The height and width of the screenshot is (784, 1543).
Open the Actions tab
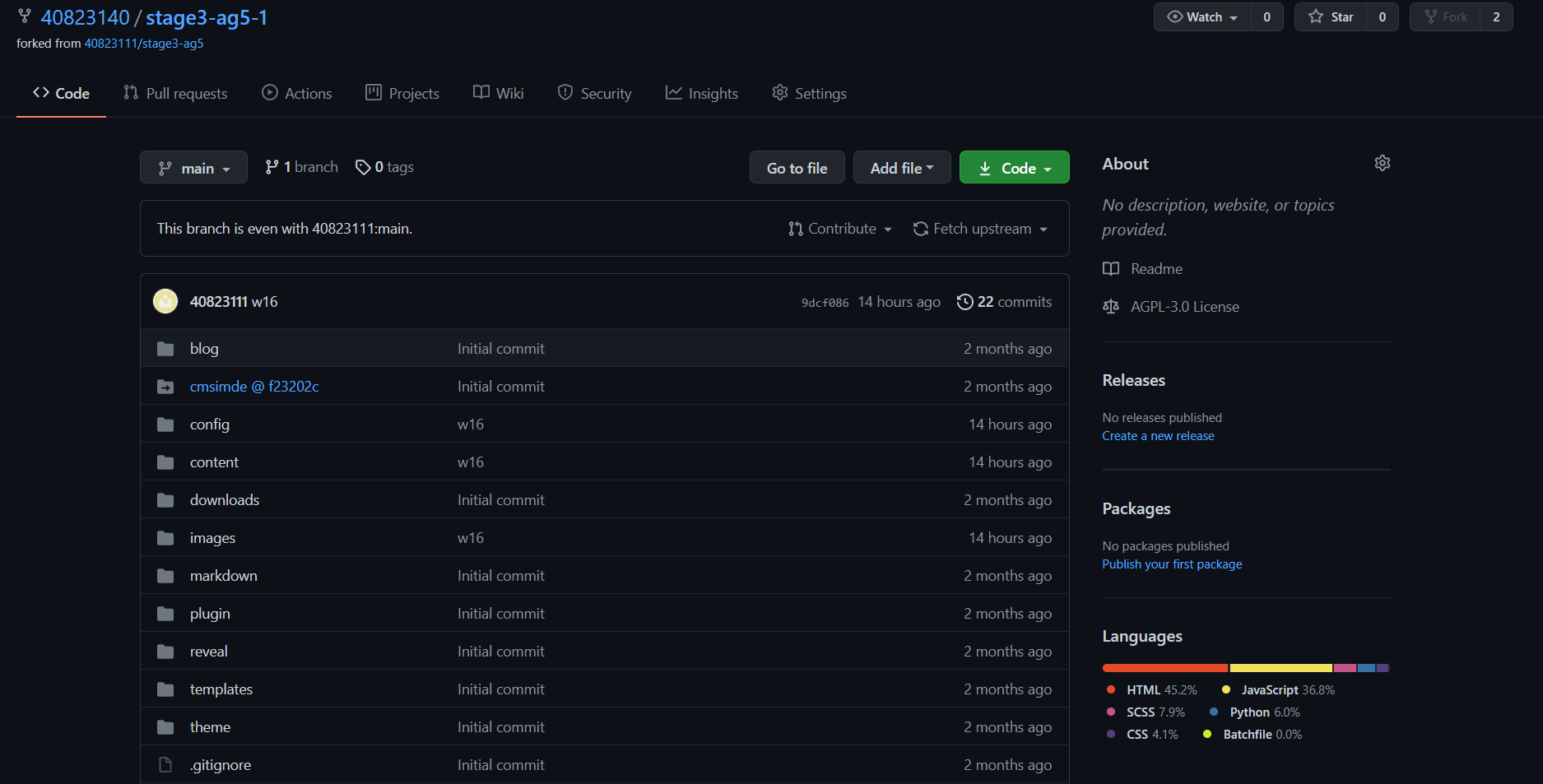(297, 93)
